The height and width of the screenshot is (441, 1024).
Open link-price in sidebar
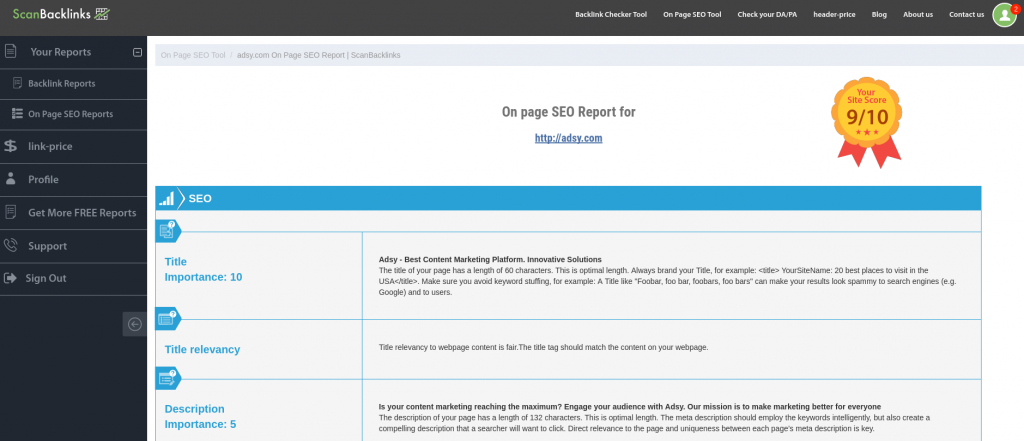click(50, 146)
